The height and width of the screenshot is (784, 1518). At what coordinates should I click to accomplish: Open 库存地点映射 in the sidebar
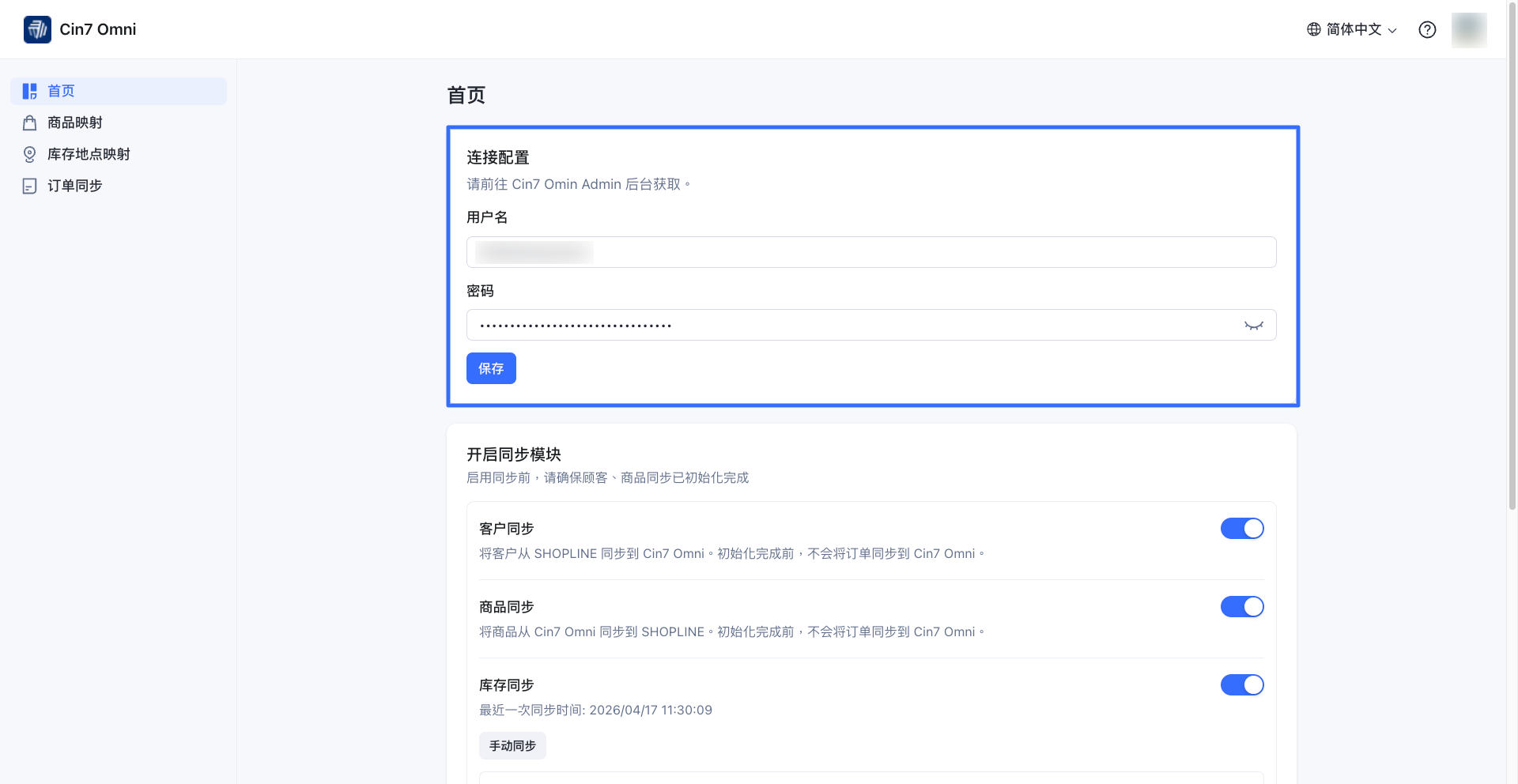point(119,154)
